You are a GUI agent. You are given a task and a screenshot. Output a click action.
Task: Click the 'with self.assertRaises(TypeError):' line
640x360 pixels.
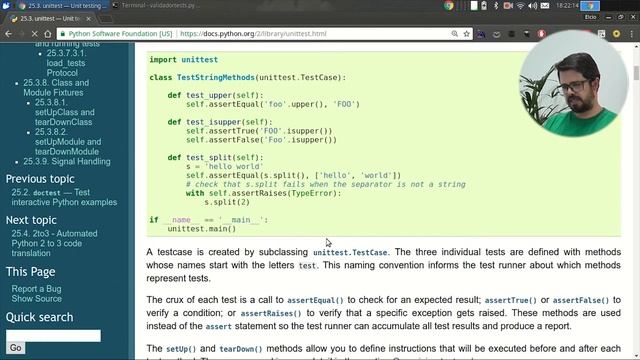(x=263, y=193)
